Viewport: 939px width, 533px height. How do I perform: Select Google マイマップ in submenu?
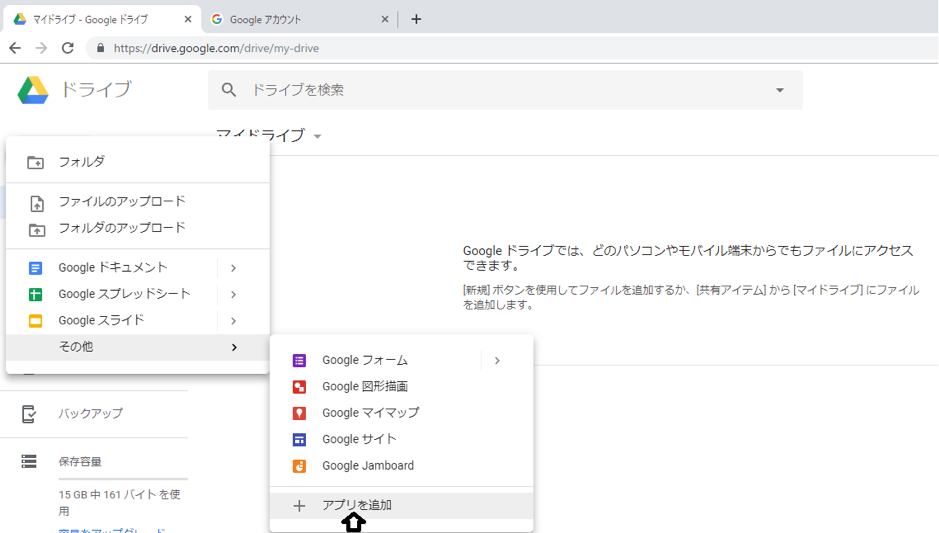(401, 413)
